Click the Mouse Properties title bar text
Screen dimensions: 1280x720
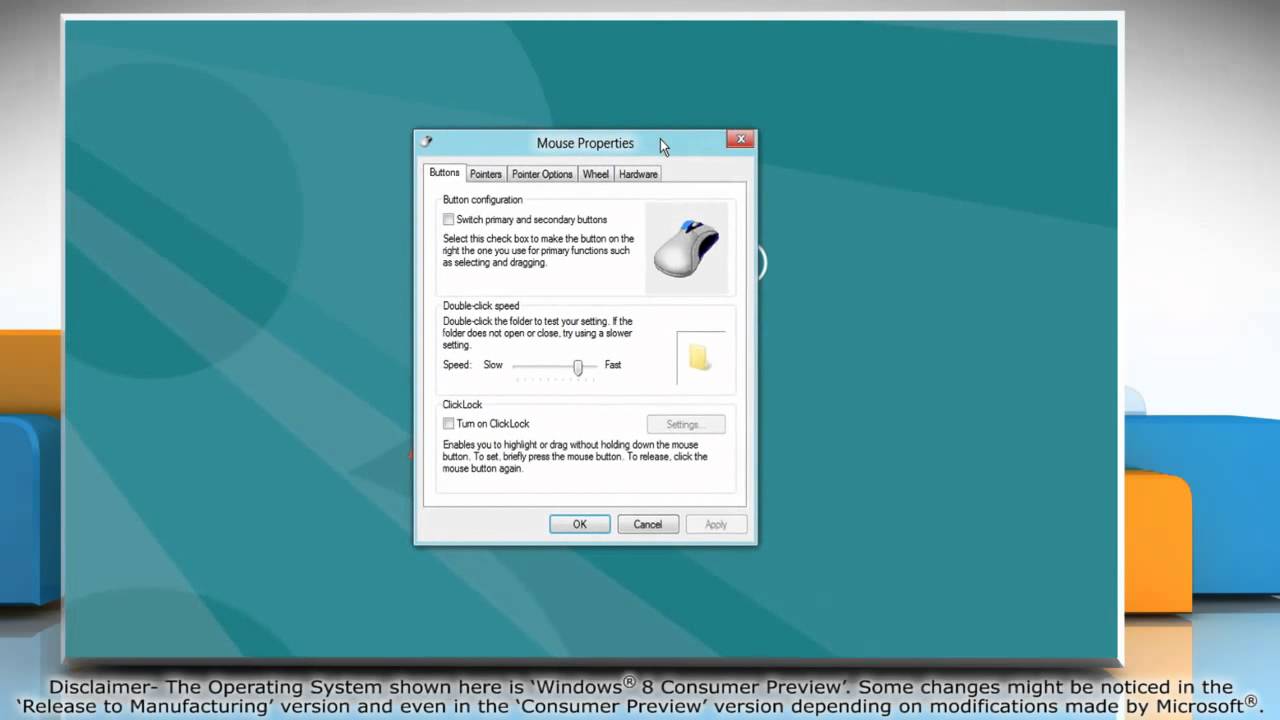pyautogui.click(x=585, y=143)
